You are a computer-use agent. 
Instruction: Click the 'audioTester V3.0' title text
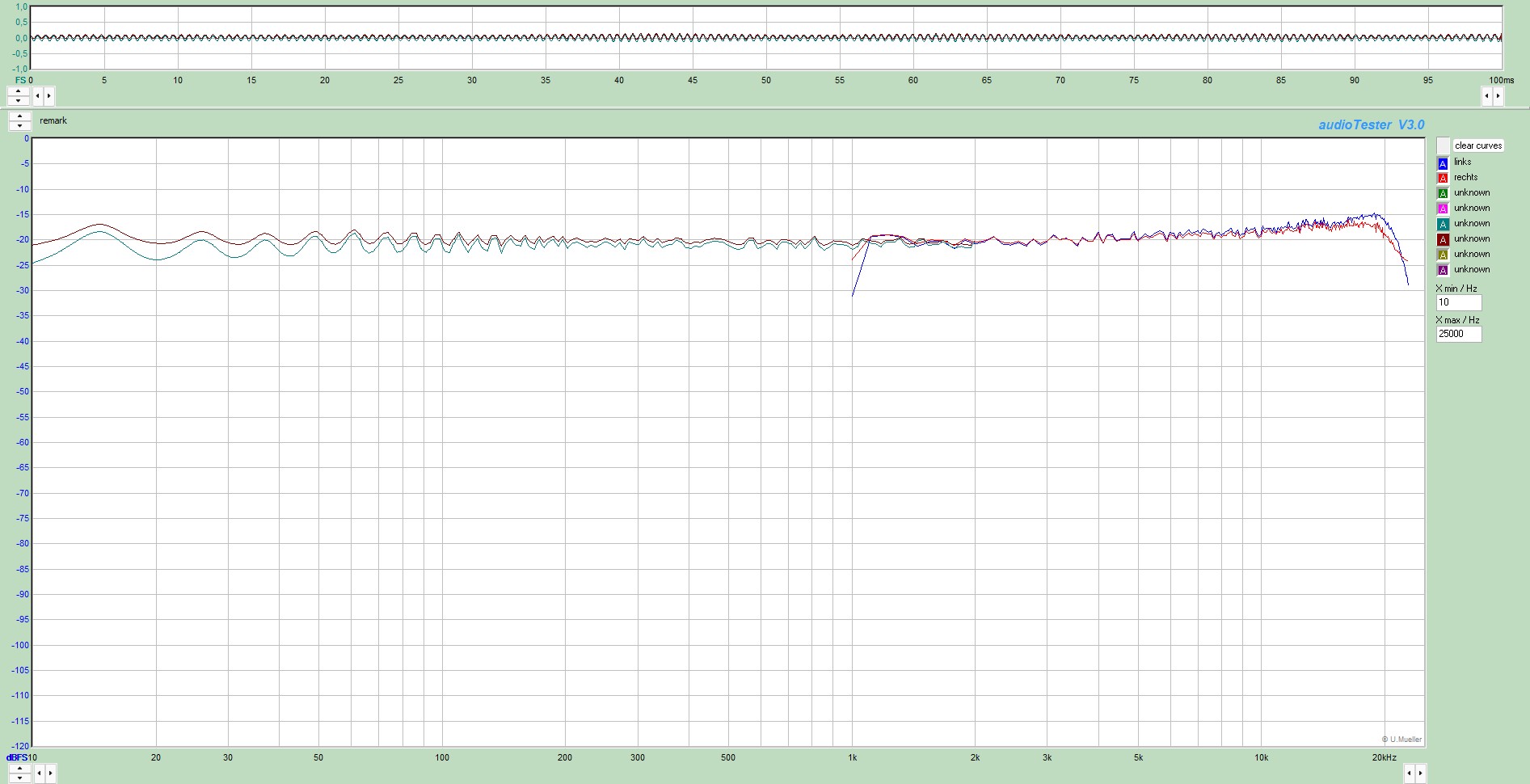(1372, 124)
